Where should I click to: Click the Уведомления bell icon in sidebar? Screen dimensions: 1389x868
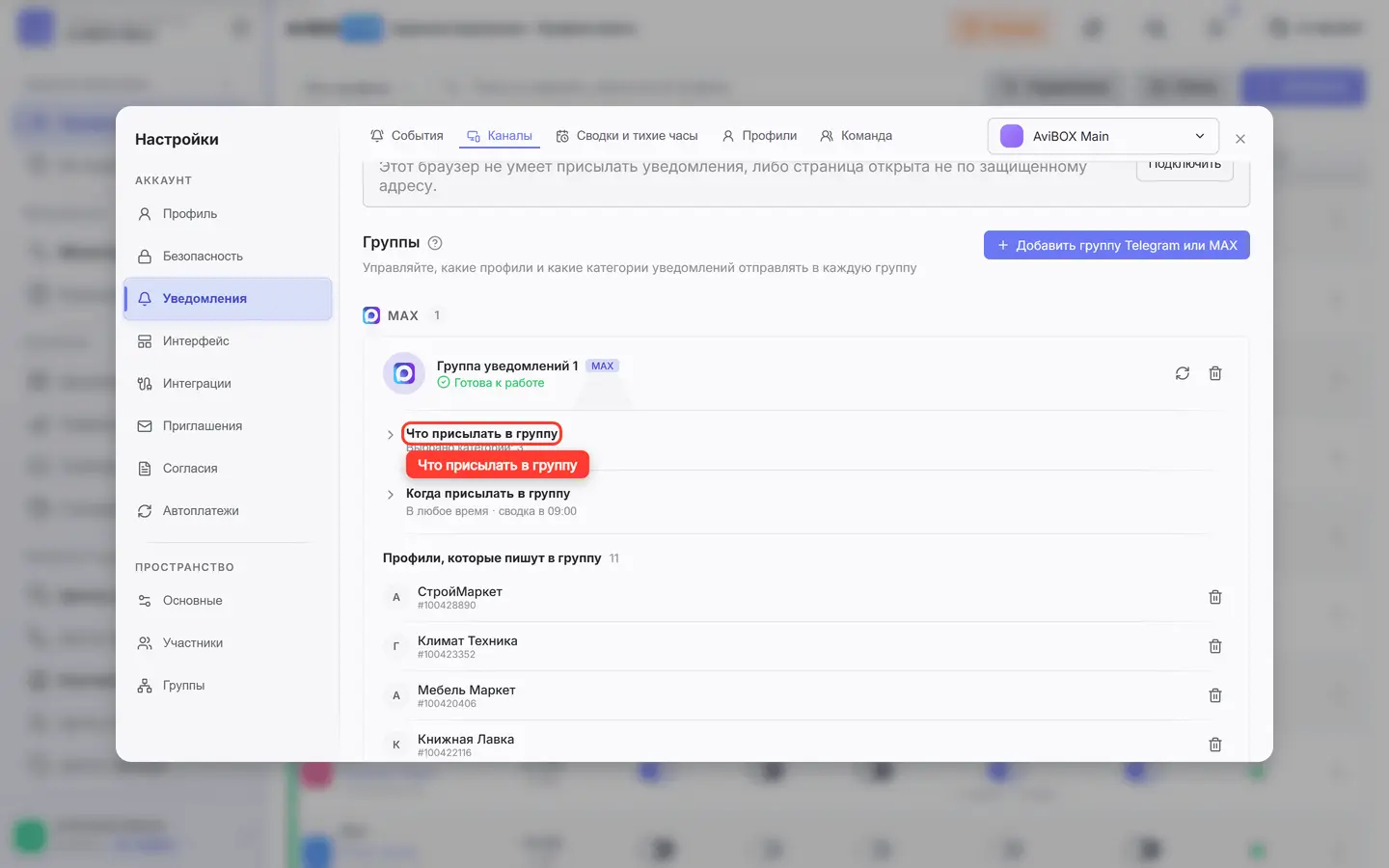tap(145, 299)
